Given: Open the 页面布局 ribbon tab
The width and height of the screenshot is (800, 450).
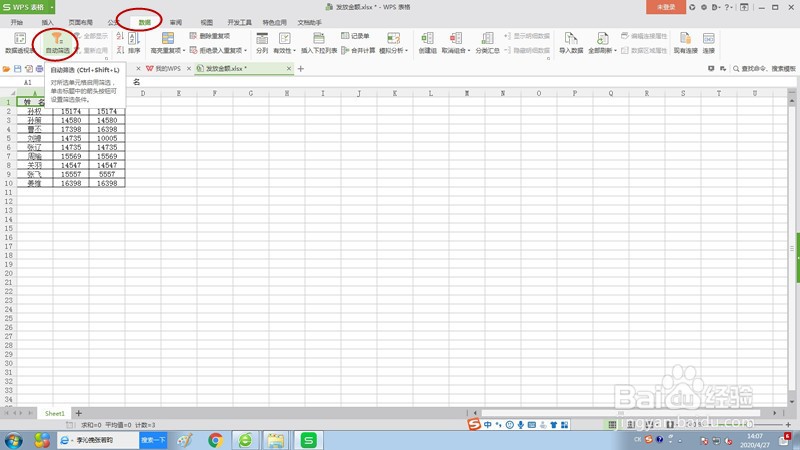Looking at the screenshot, I should tap(81, 22).
